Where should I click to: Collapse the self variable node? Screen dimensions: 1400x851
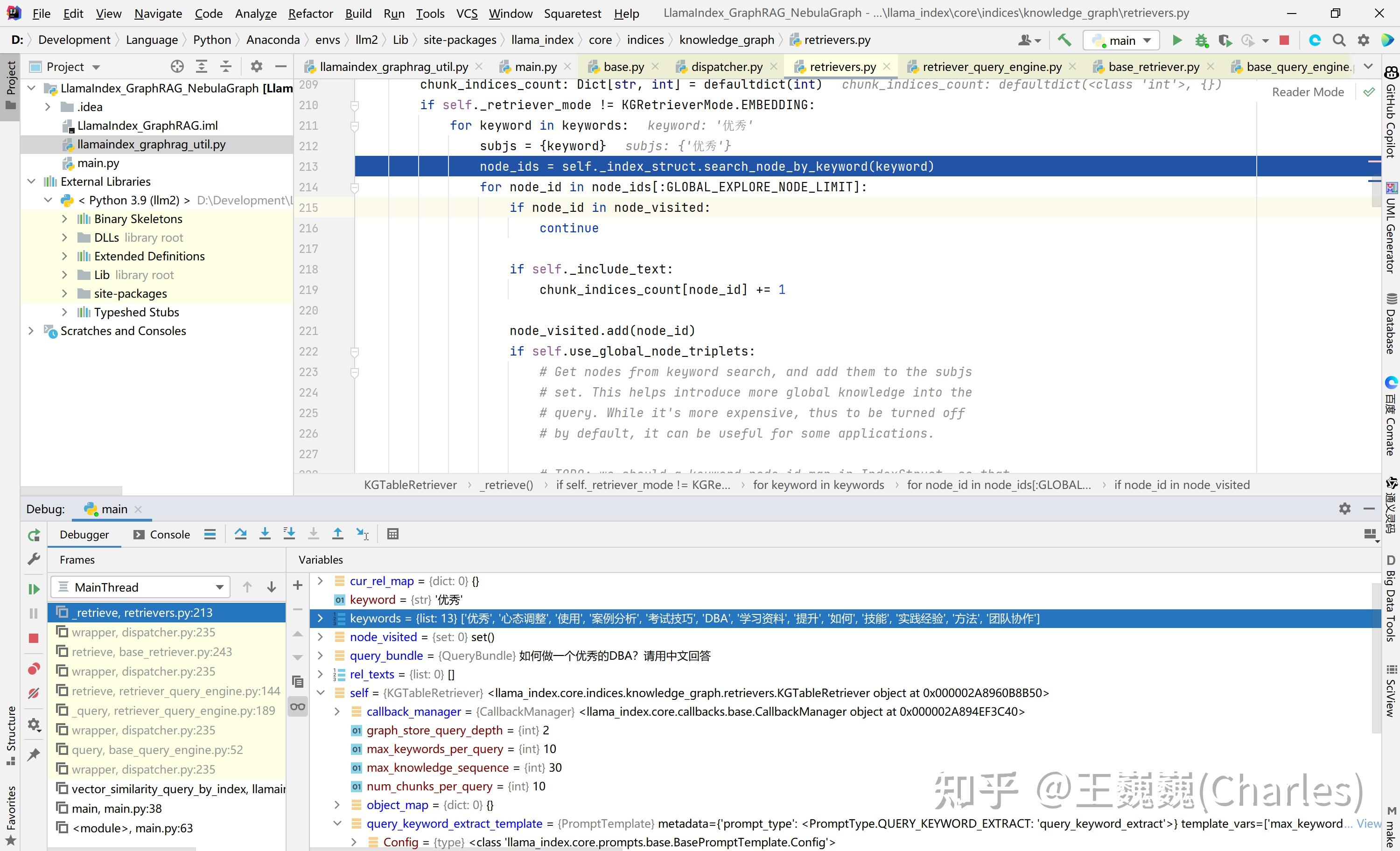coord(321,692)
